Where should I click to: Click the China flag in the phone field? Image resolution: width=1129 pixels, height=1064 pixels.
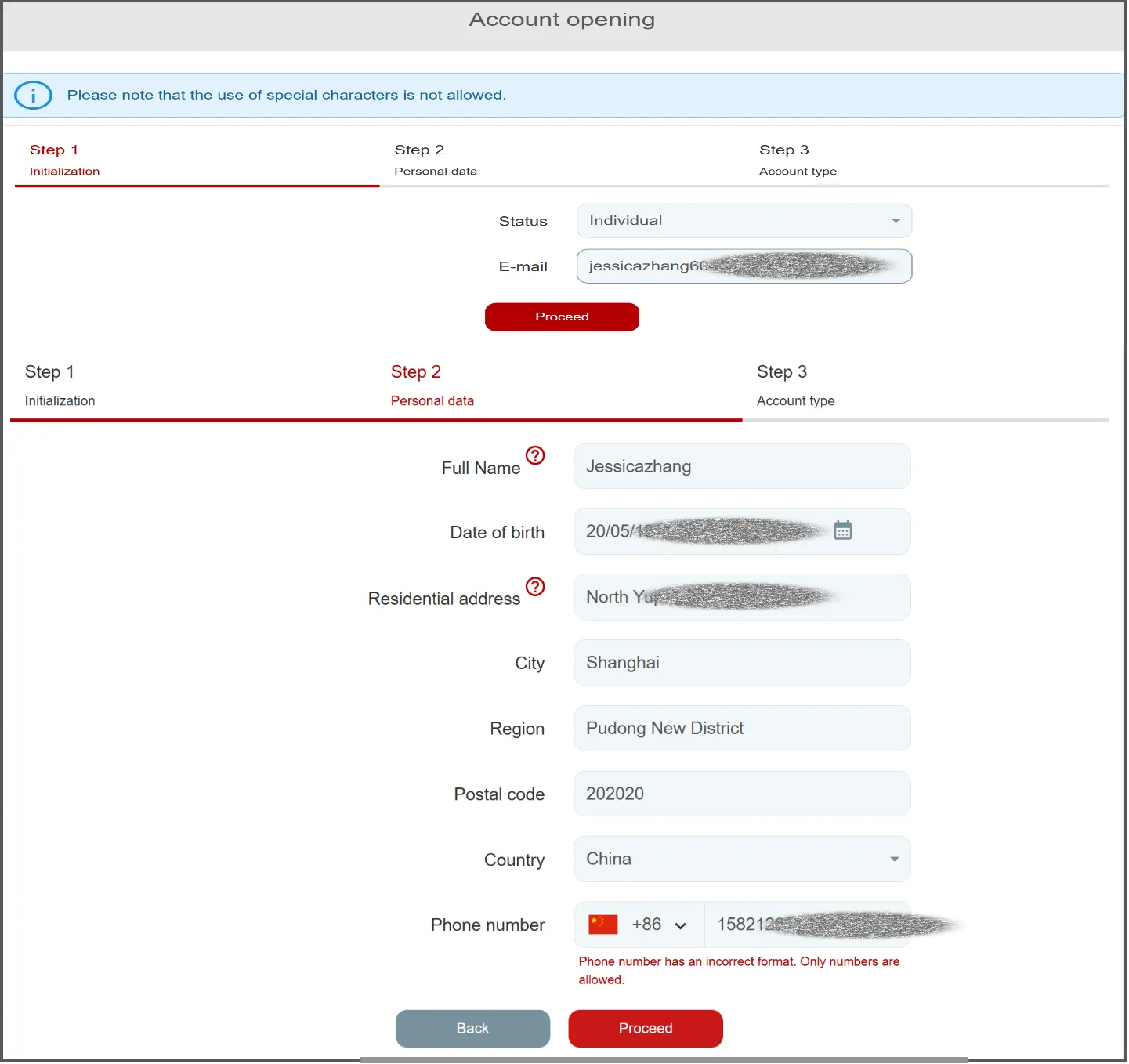[603, 925]
